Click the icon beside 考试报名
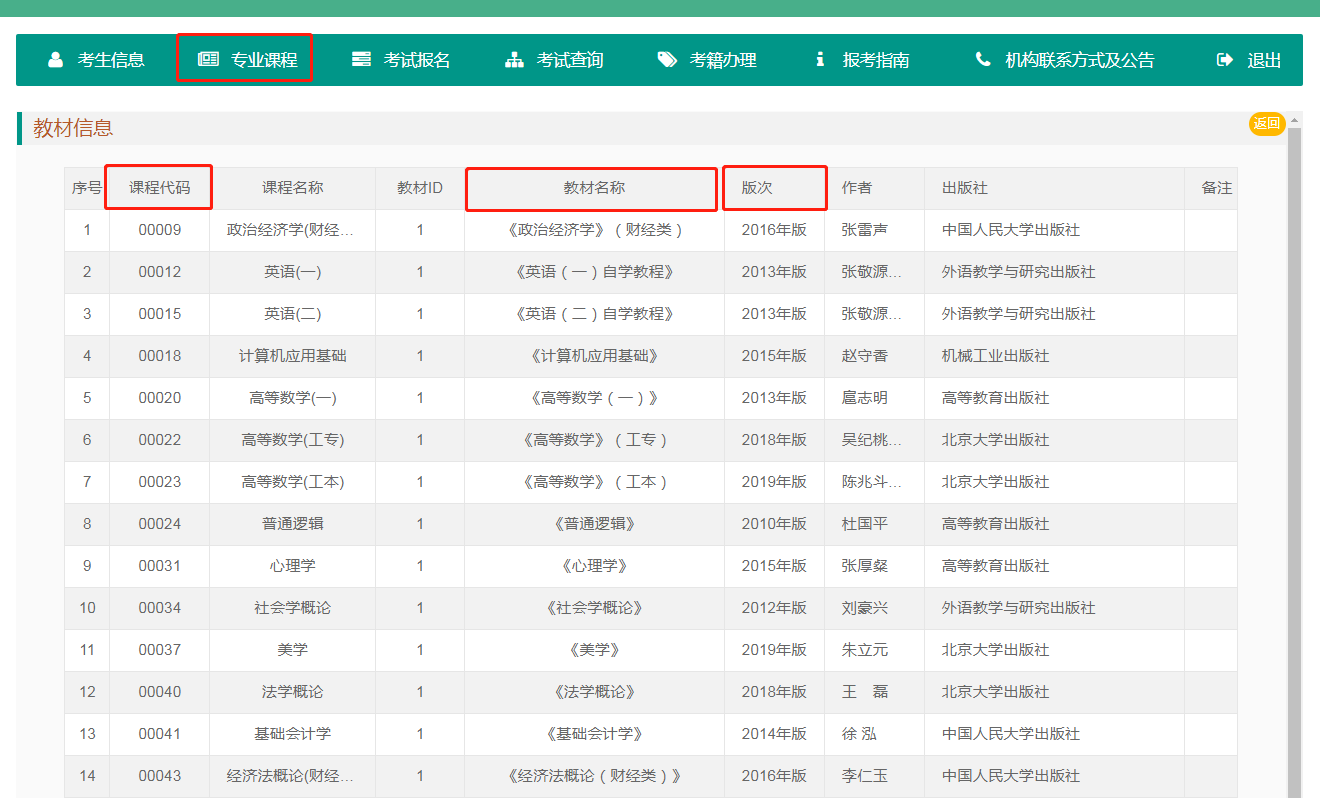 coord(361,60)
